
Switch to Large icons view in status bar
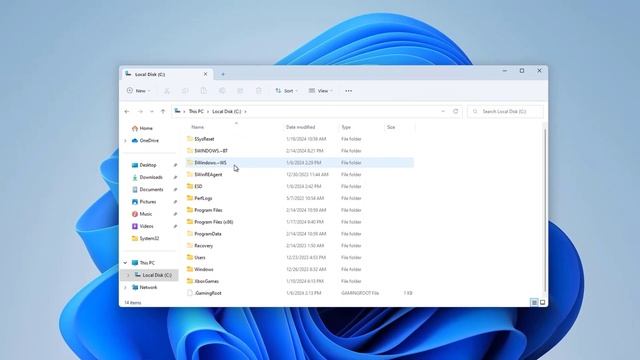coord(542,302)
